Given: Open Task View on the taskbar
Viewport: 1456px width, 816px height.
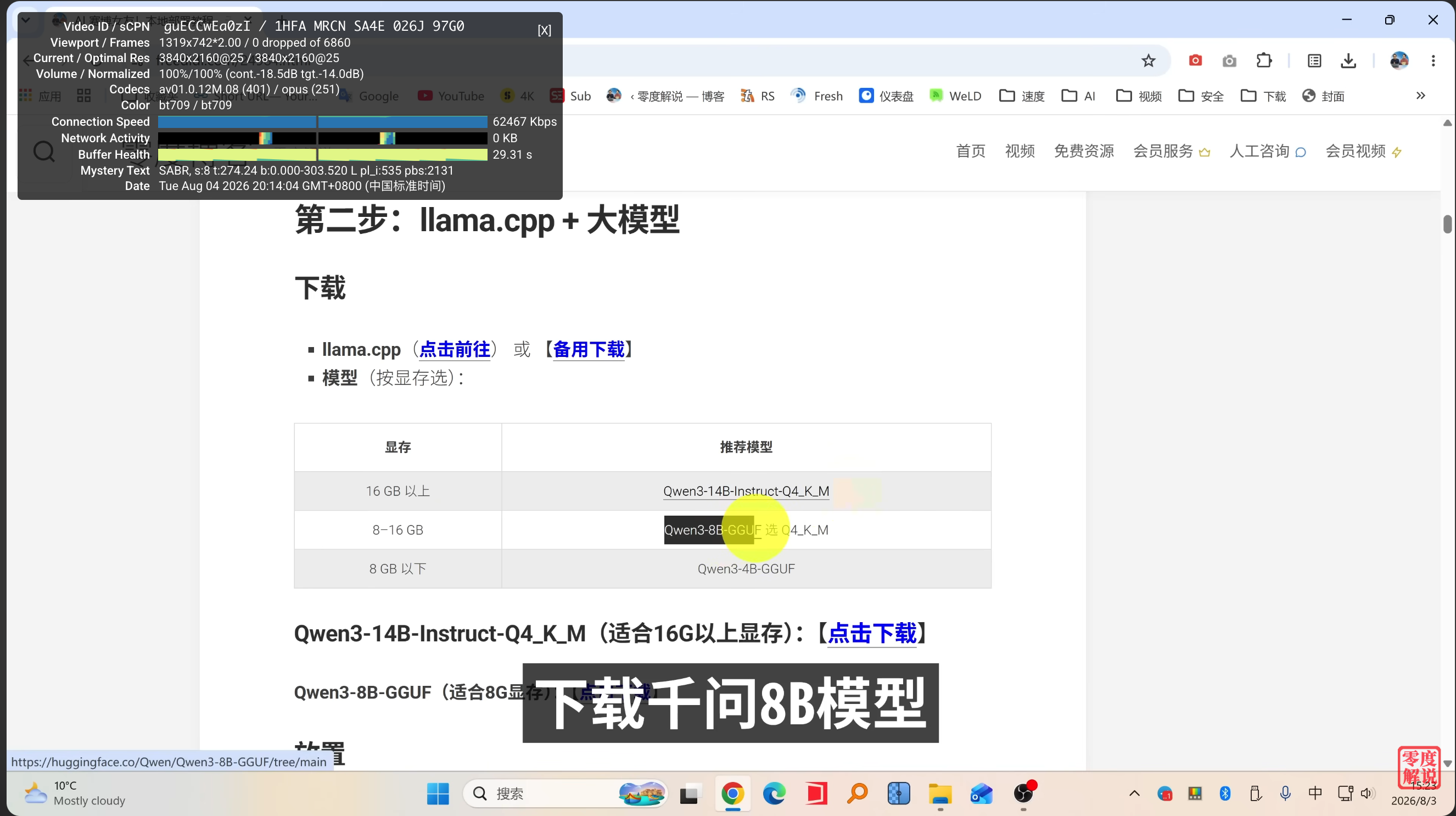Looking at the screenshot, I should point(690,793).
